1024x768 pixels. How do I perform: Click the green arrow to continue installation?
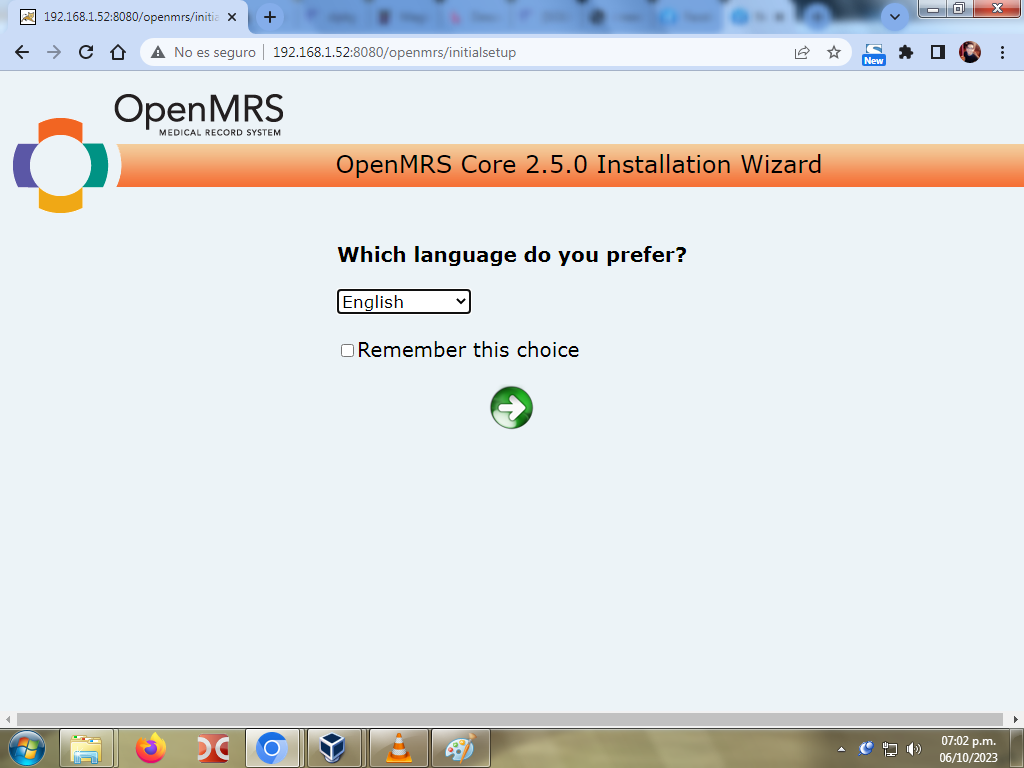[x=511, y=408]
